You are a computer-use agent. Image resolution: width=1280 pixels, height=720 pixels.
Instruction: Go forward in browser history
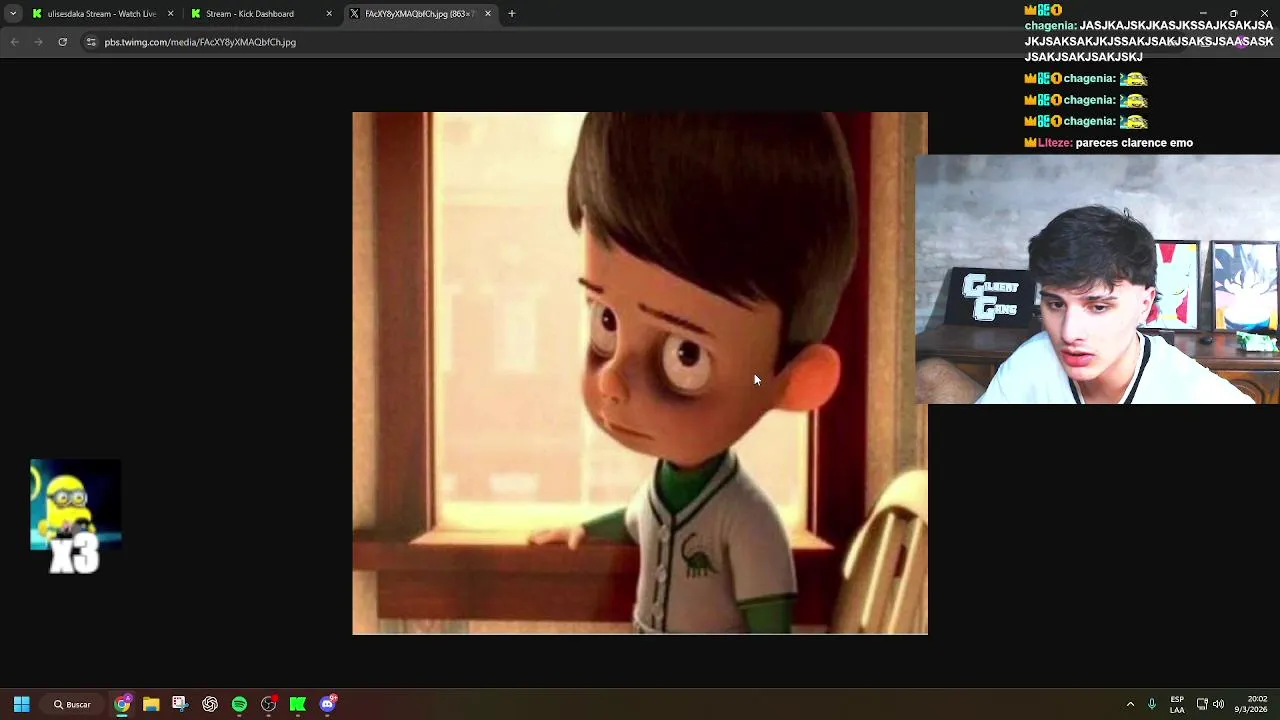click(x=38, y=42)
